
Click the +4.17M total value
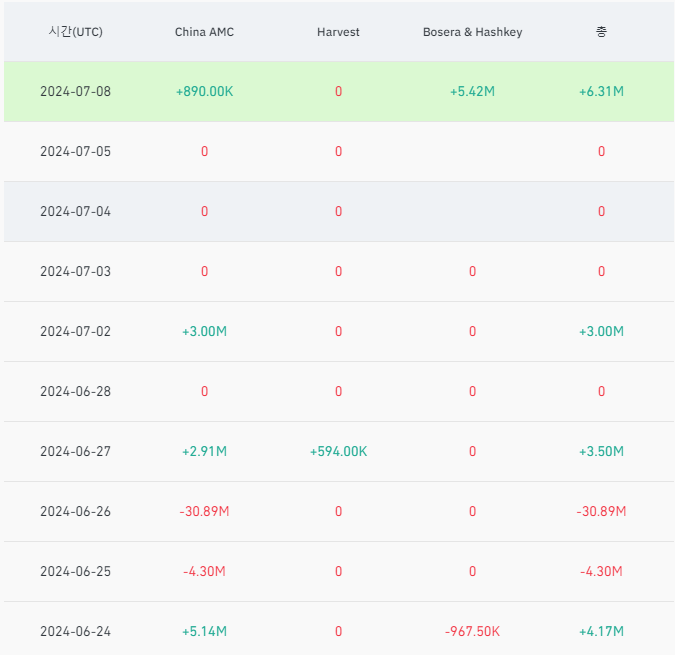coord(601,631)
